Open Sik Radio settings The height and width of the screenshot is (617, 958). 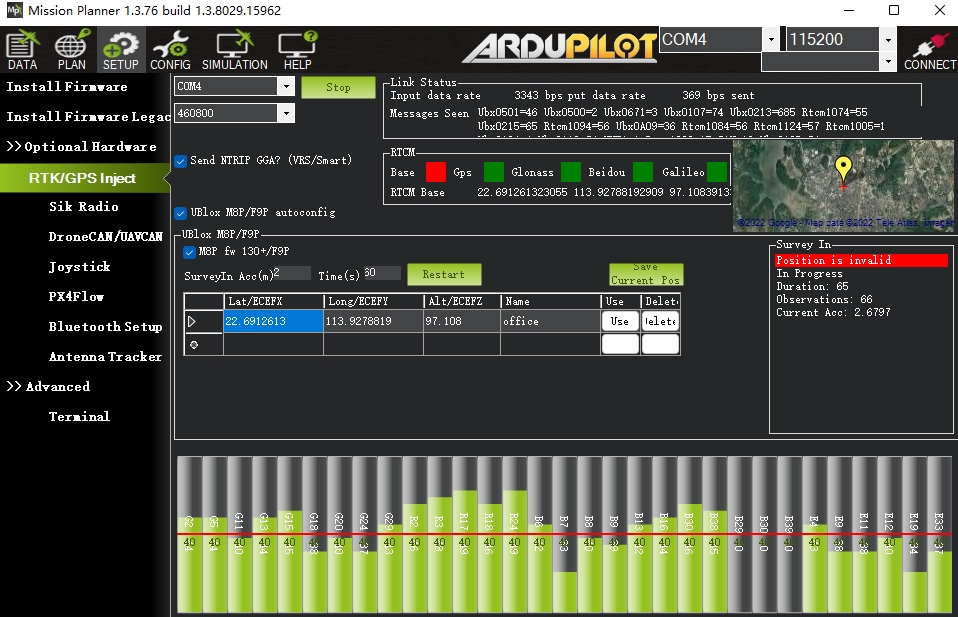coord(84,206)
